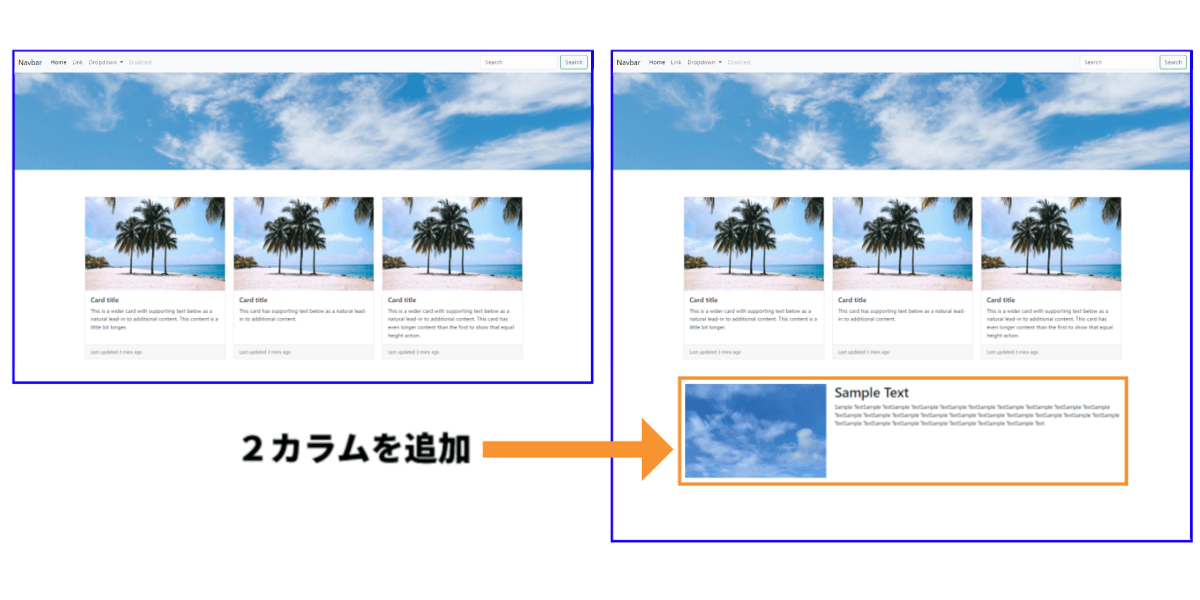Viewport: 1200px width, 600px height.
Task: Click 'Card title' of the 'This card has supporting' card, left screenshot
Action: click(x=253, y=300)
